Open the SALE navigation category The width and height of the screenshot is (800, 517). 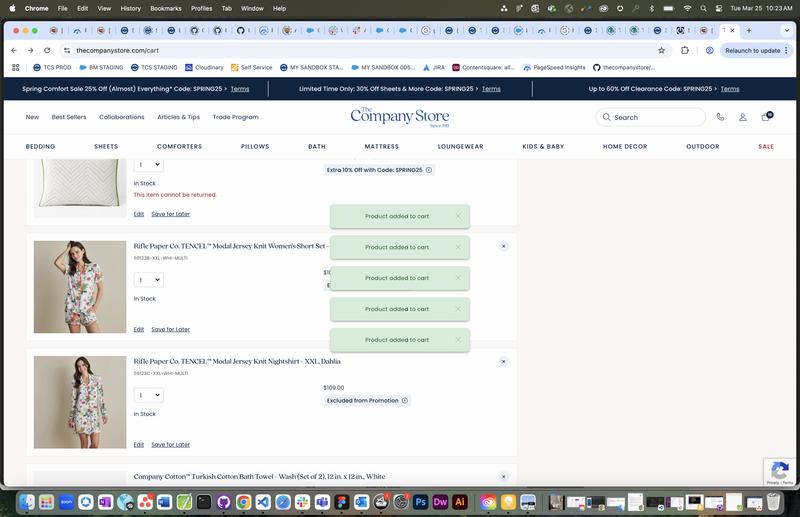[x=766, y=147]
